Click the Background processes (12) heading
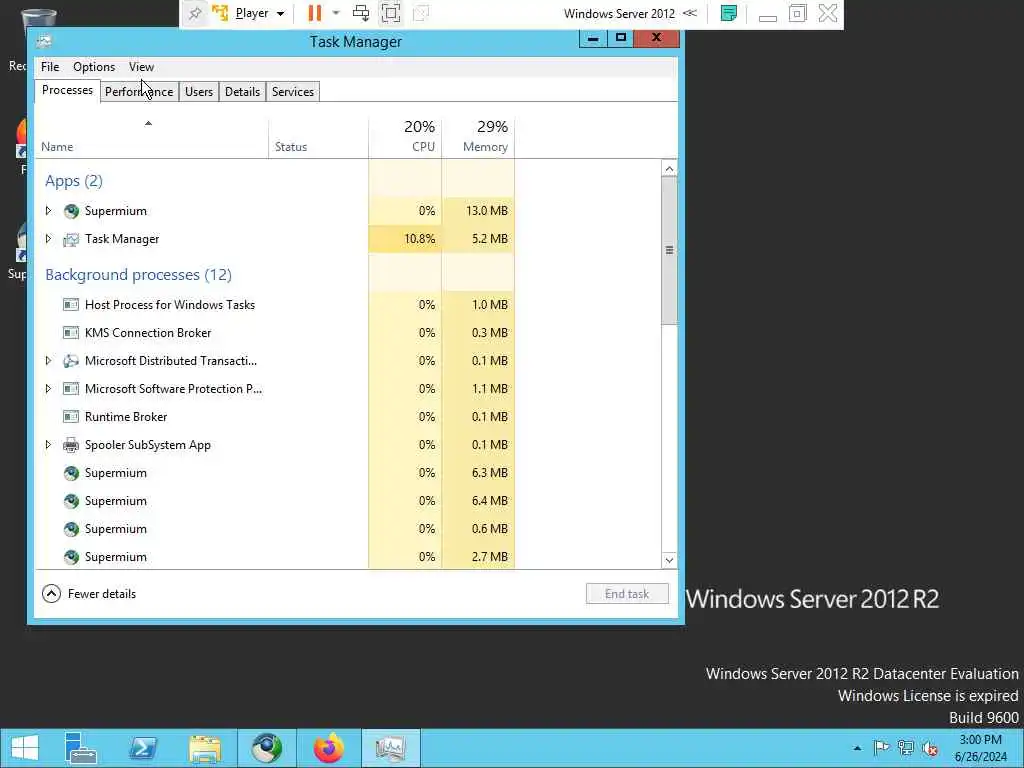The image size is (1024, 768). coord(138,275)
